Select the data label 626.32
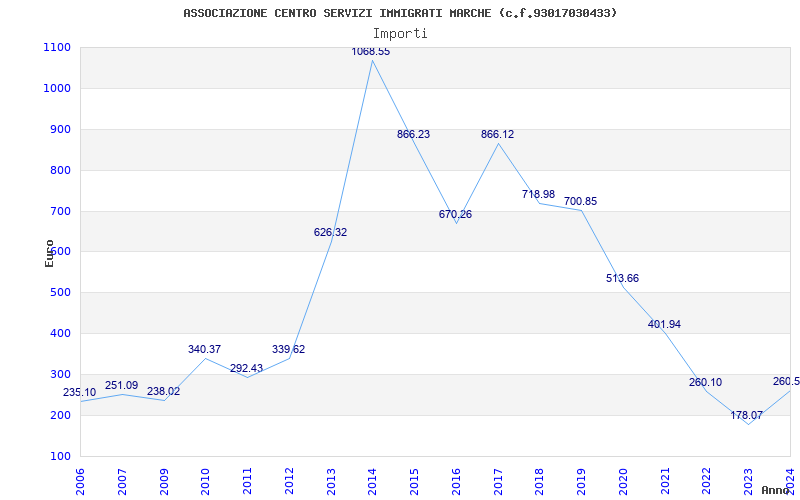Screen dimensions: 800x500 coord(330,233)
